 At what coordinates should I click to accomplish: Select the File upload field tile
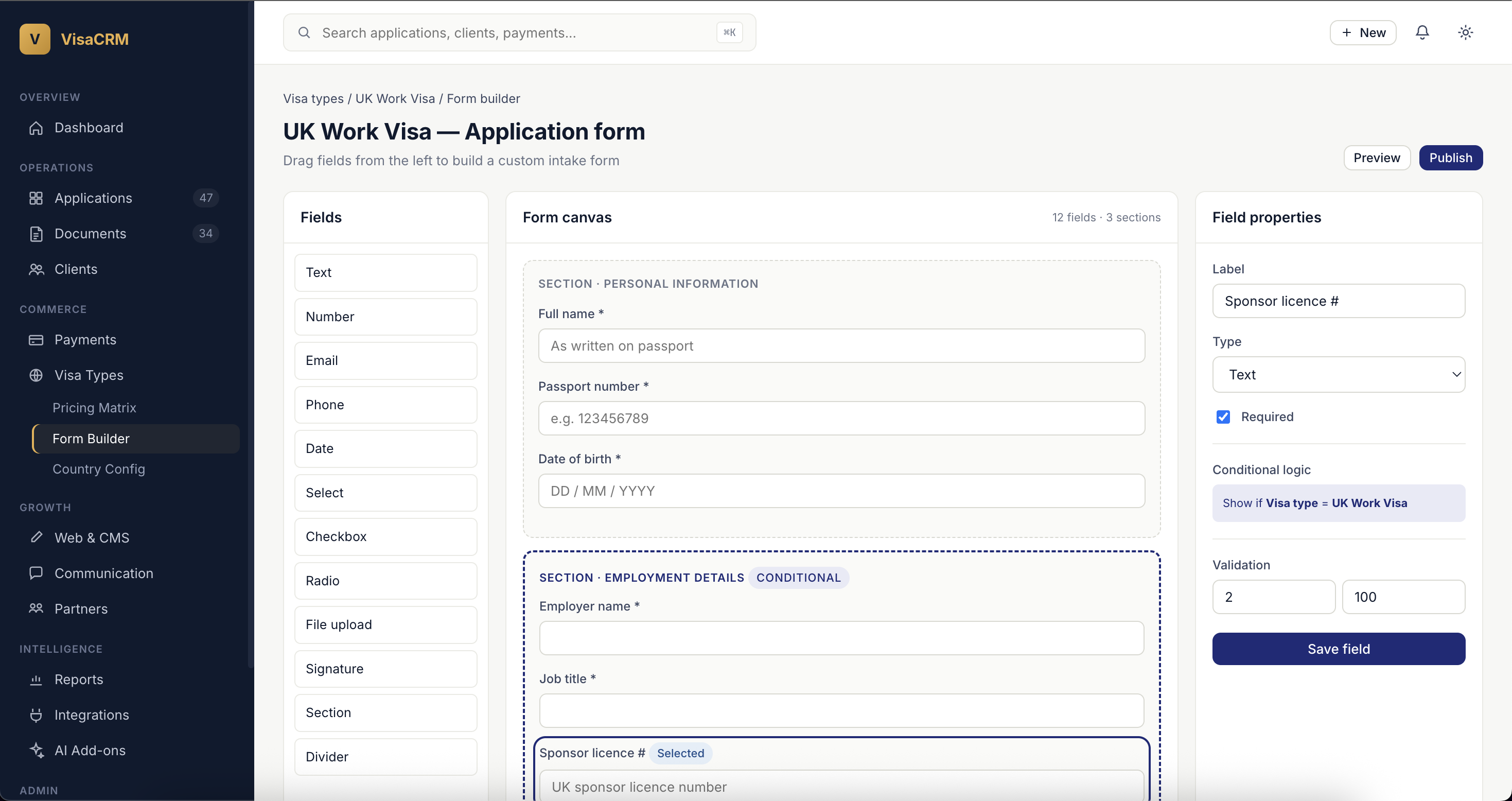[x=385, y=625]
